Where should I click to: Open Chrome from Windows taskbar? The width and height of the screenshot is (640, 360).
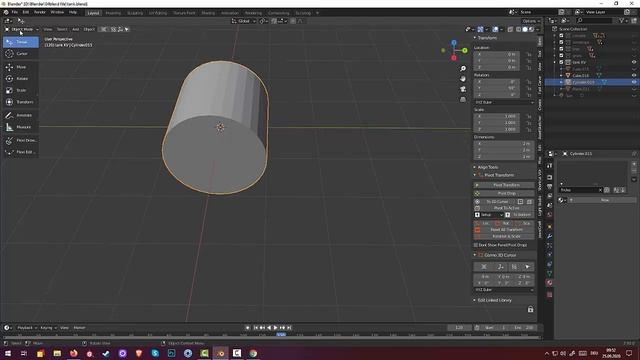click(253, 353)
